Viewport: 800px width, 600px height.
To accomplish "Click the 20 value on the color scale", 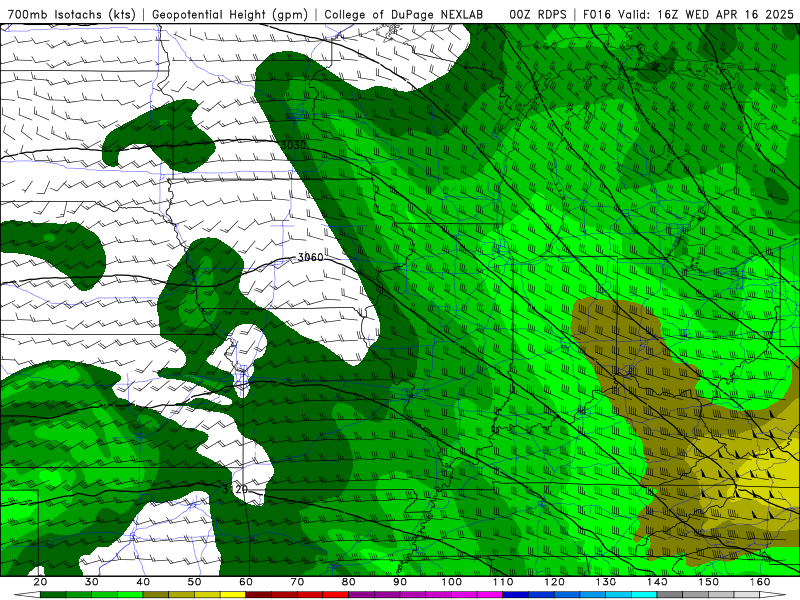I will coord(40,582).
